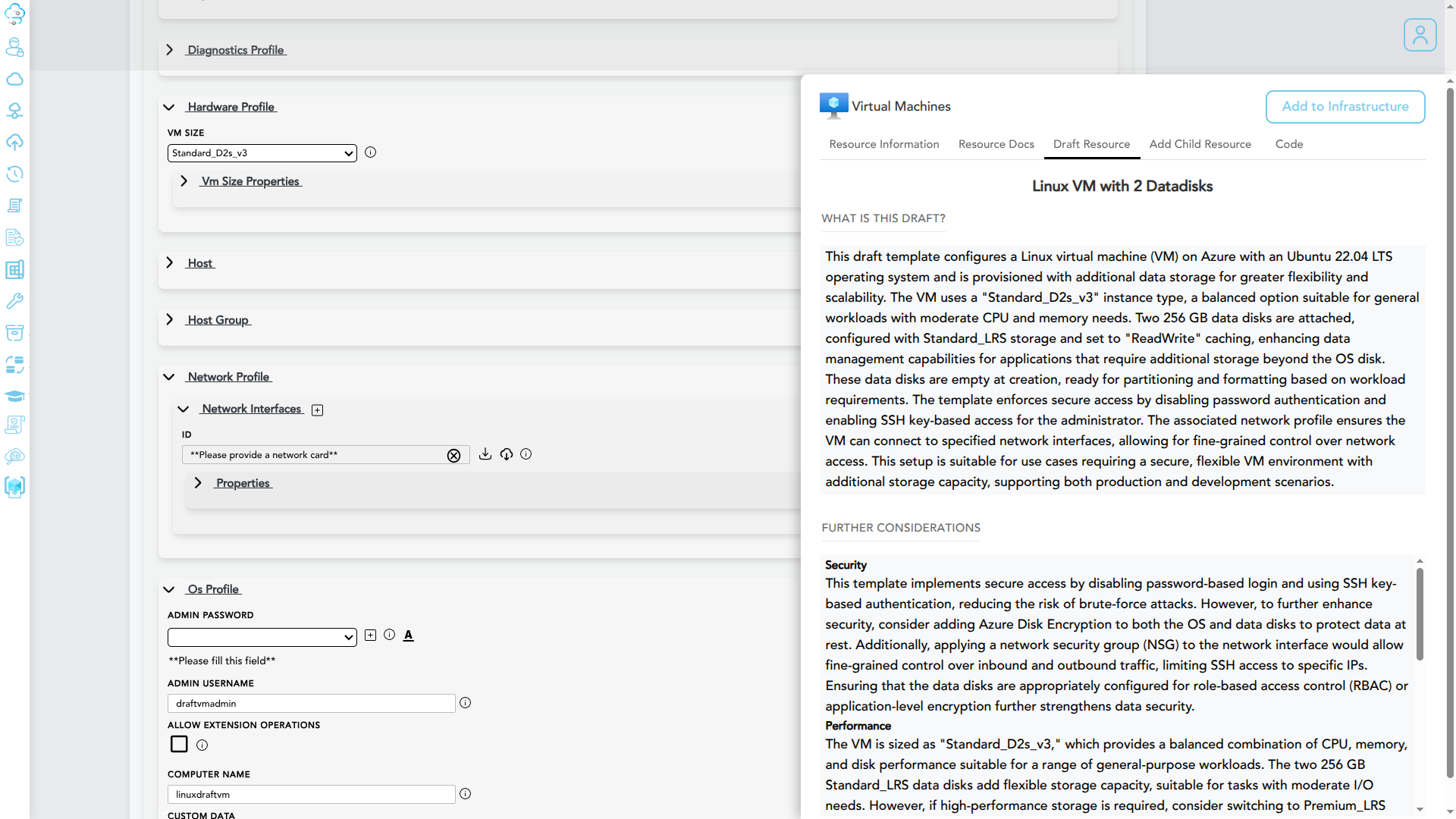The height and width of the screenshot is (819, 1456).
Task: Click the info icon beside Admin Username
Action: click(466, 703)
